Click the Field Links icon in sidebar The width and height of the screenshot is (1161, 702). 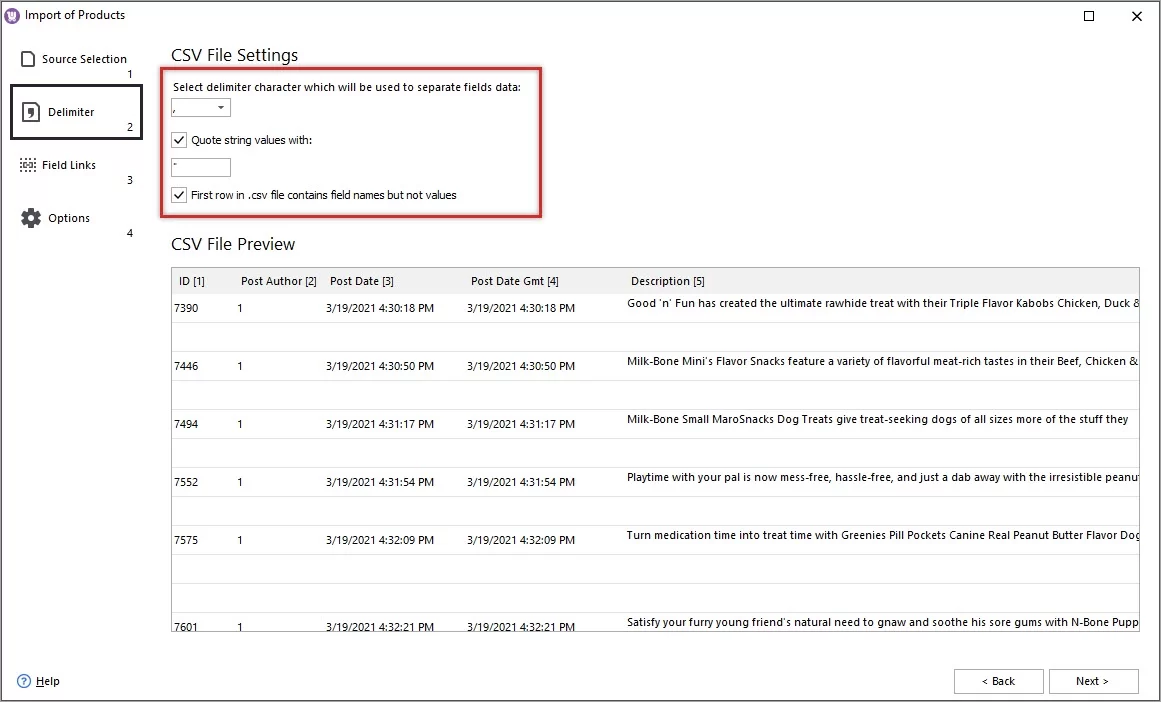pyautogui.click(x=28, y=164)
